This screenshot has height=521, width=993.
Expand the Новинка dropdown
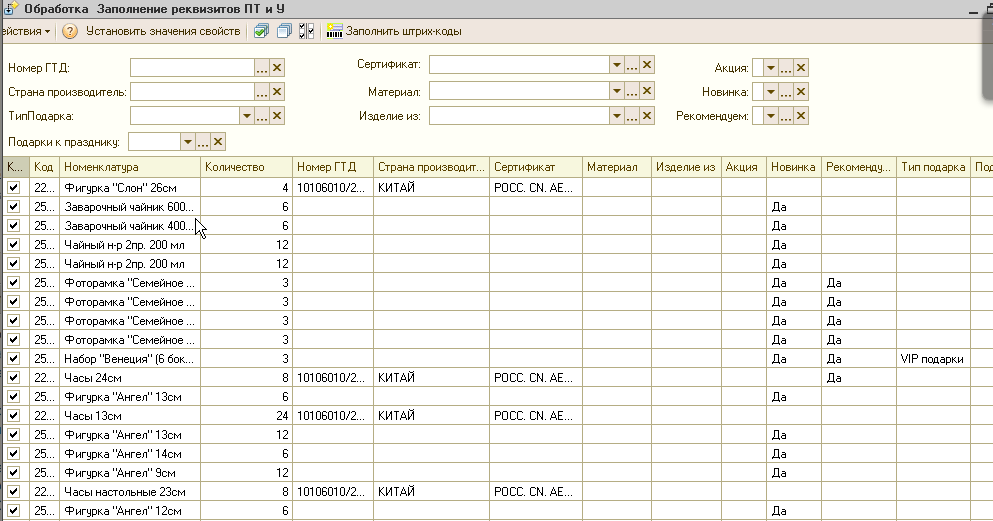[x=770, y=92]
